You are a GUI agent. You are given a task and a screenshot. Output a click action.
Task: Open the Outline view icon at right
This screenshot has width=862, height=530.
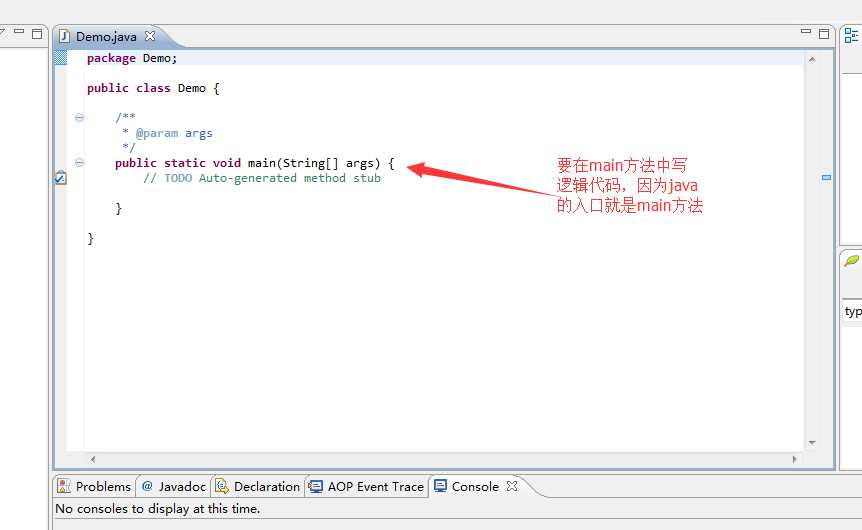(x=851, y=36)
